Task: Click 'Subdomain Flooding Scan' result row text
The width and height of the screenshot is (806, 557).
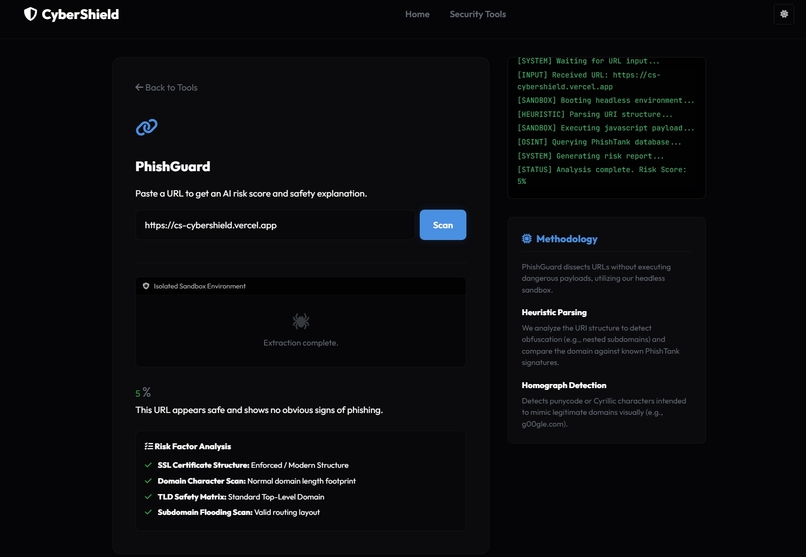Action: point(239,512)
